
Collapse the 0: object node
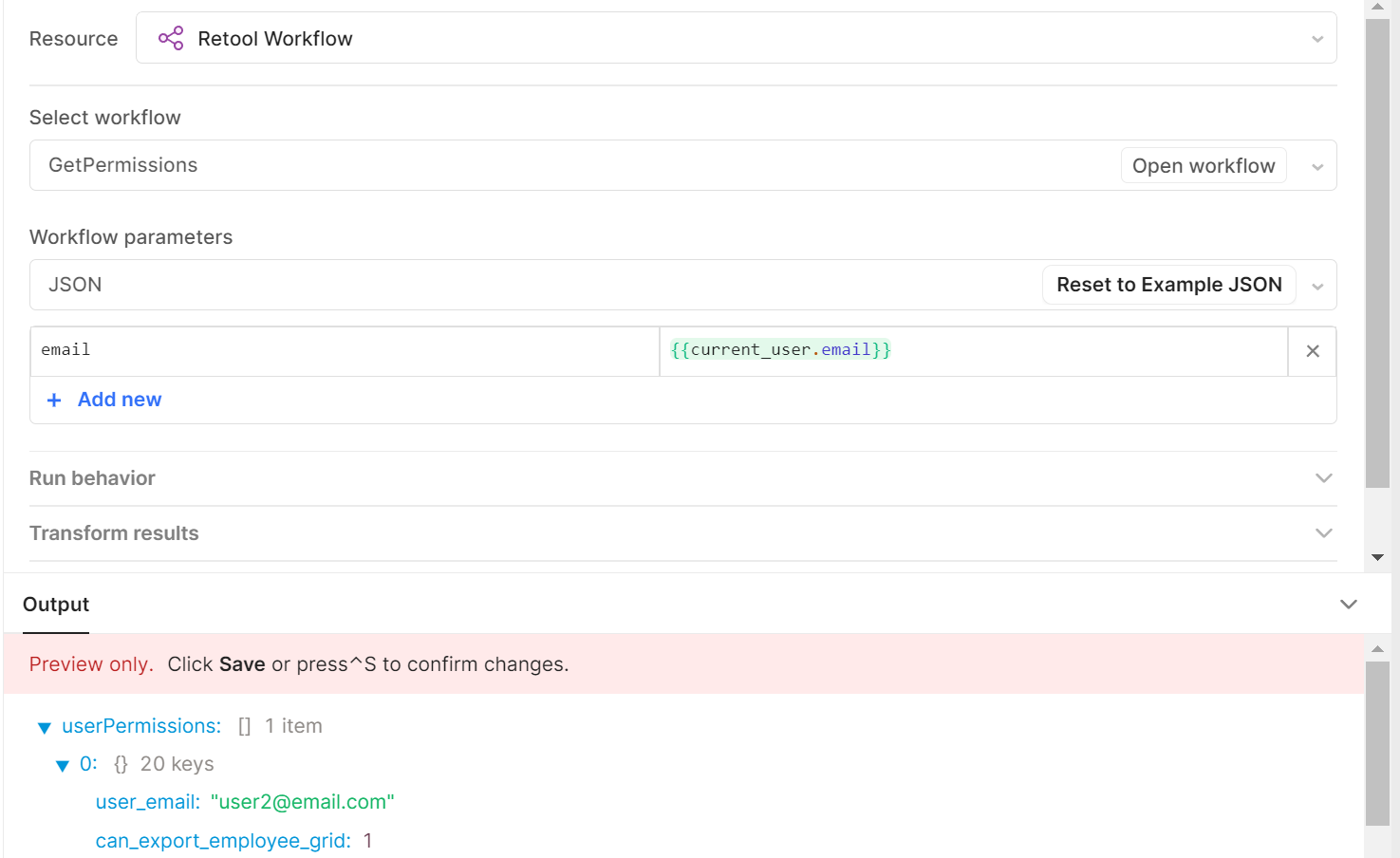click(63, 766)
